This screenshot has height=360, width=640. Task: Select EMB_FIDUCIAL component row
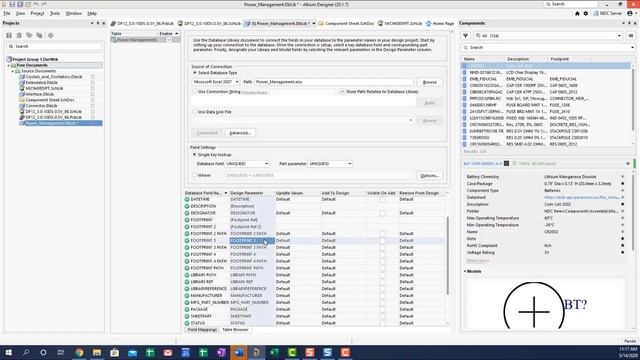[547, 79]
